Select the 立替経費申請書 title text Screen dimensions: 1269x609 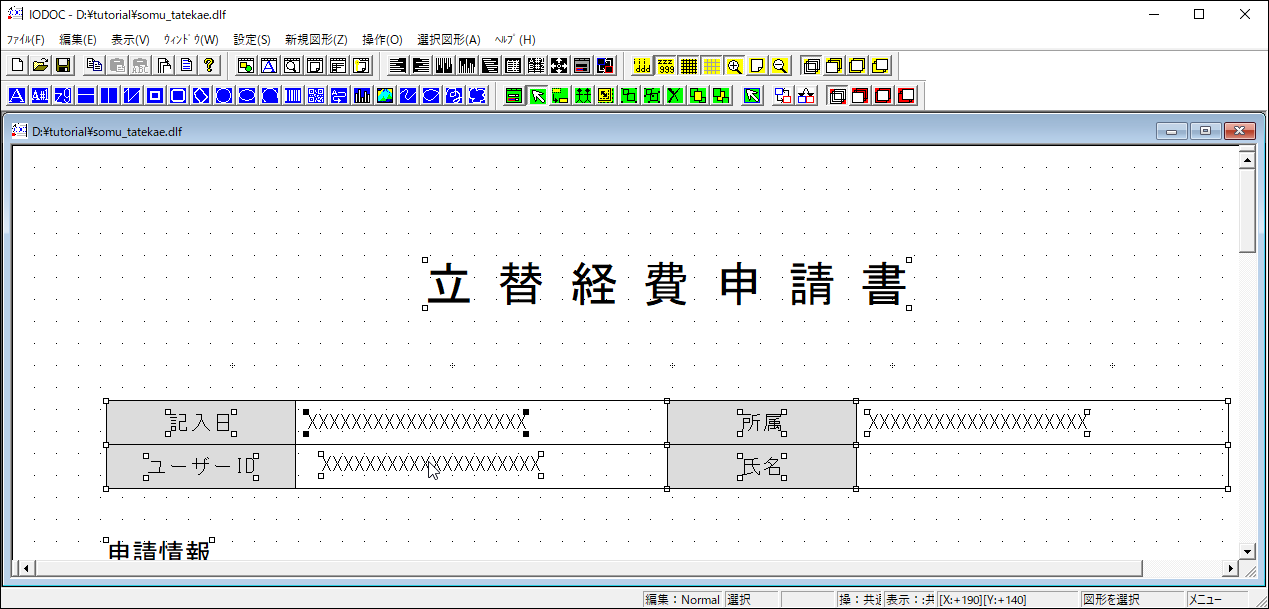point(667,285)
